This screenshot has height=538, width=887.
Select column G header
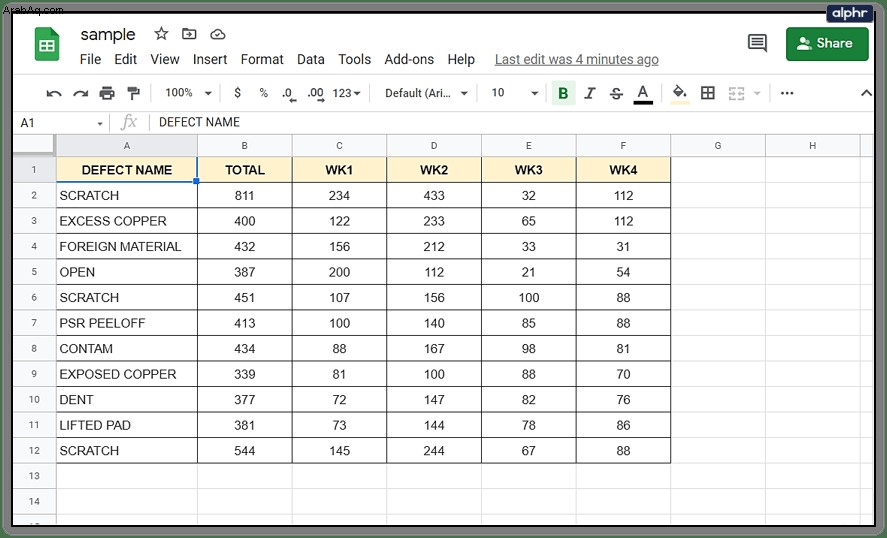tap(718, 146)
